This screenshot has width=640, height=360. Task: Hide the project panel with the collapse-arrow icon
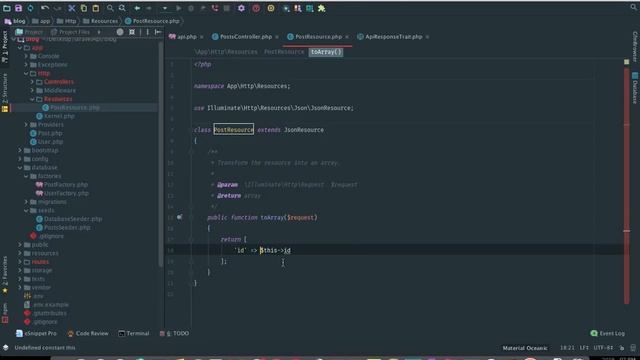coord(158,32)
